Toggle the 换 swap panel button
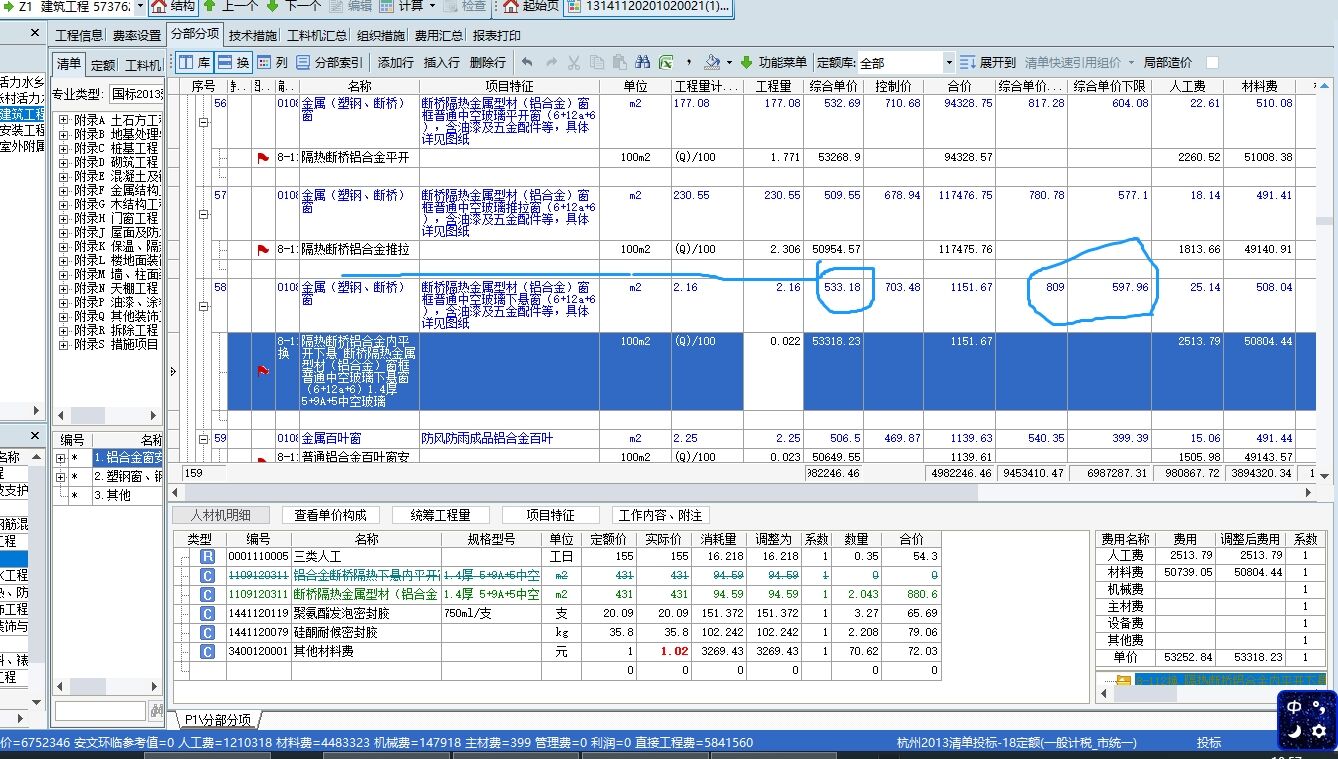Screen dimensions: 1338x759 [234, 62]
